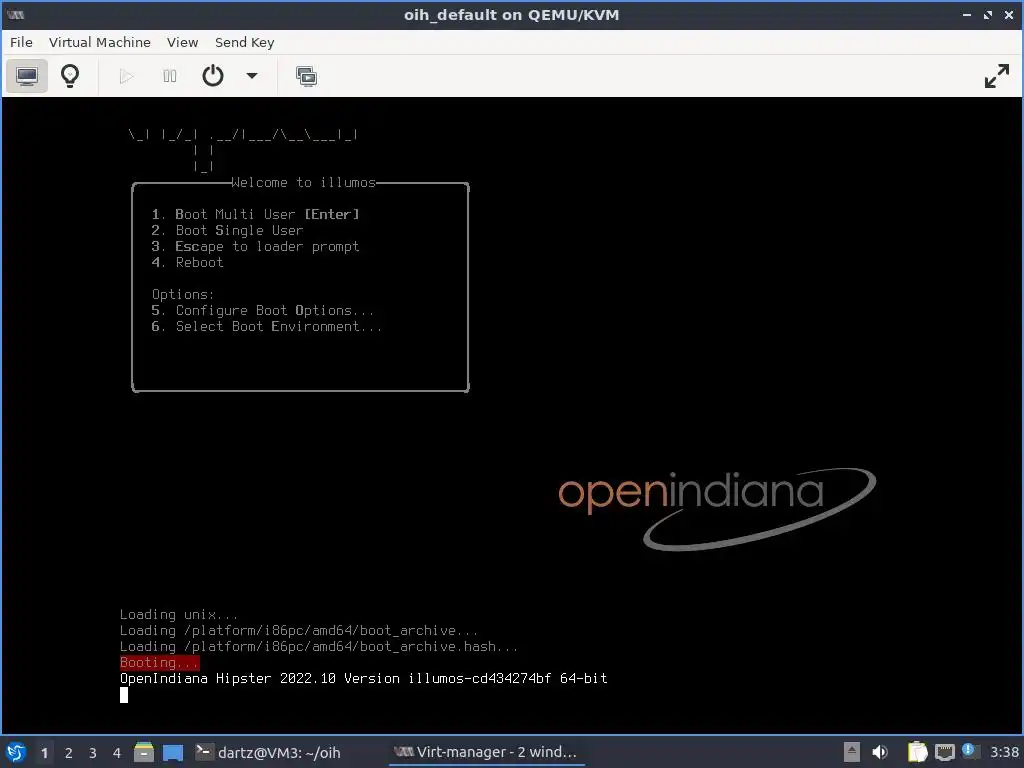This screenshot has width=1024, height=768.
Task: Click the boot_archive.hash loading line
Action: tap(319, 647)
